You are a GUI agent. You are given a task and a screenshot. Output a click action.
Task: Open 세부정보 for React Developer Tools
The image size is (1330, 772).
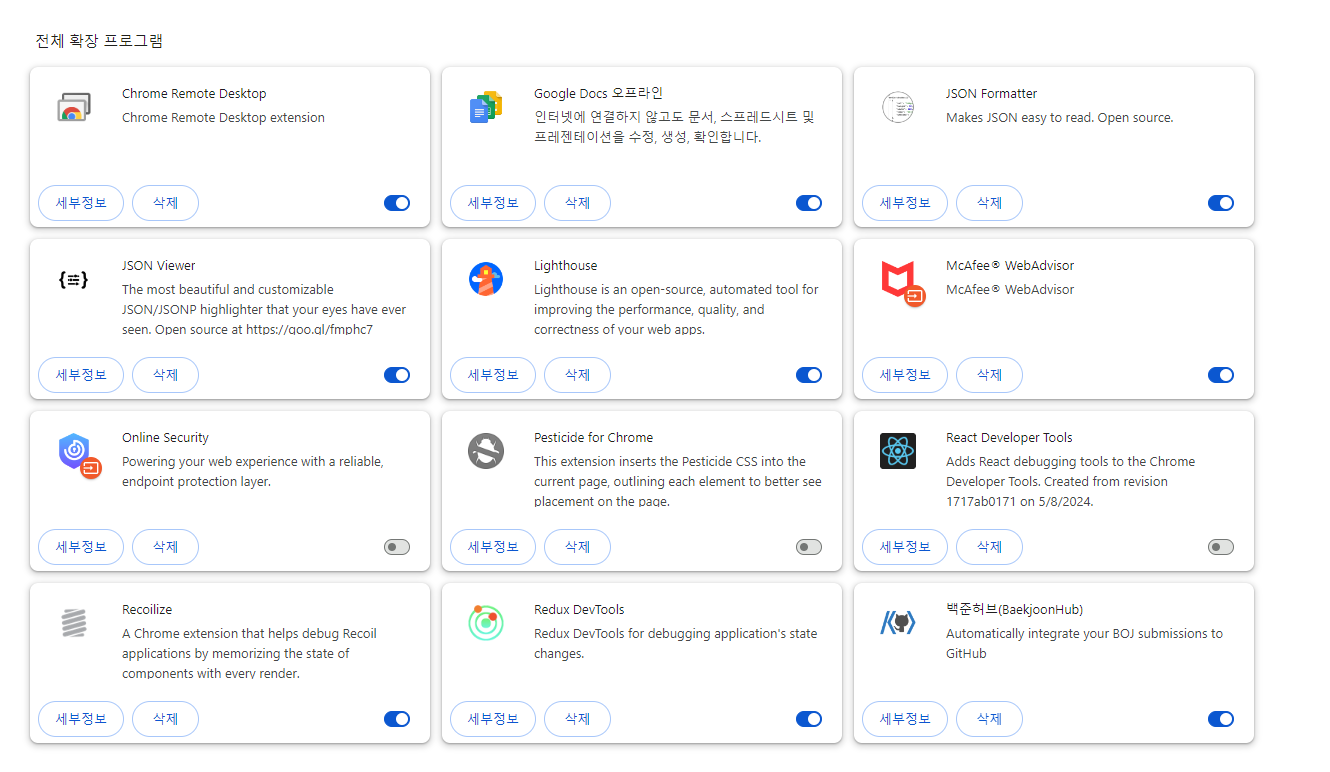coord(905,547)
